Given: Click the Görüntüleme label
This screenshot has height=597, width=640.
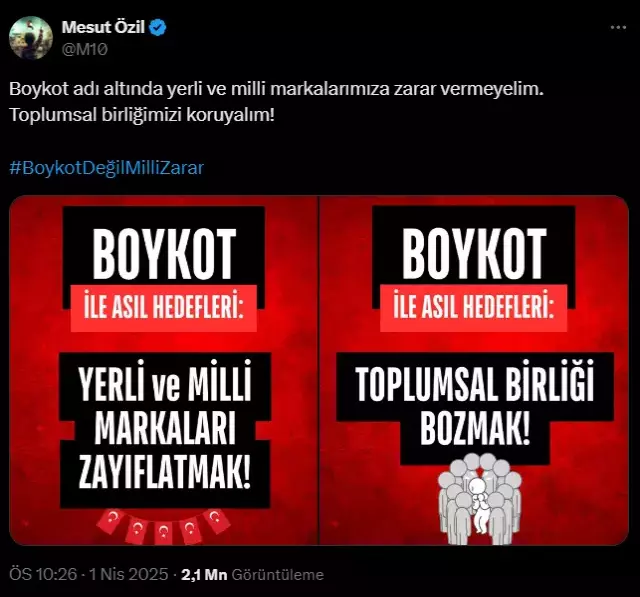Looking at the screenshot, I should coord(278,575).
